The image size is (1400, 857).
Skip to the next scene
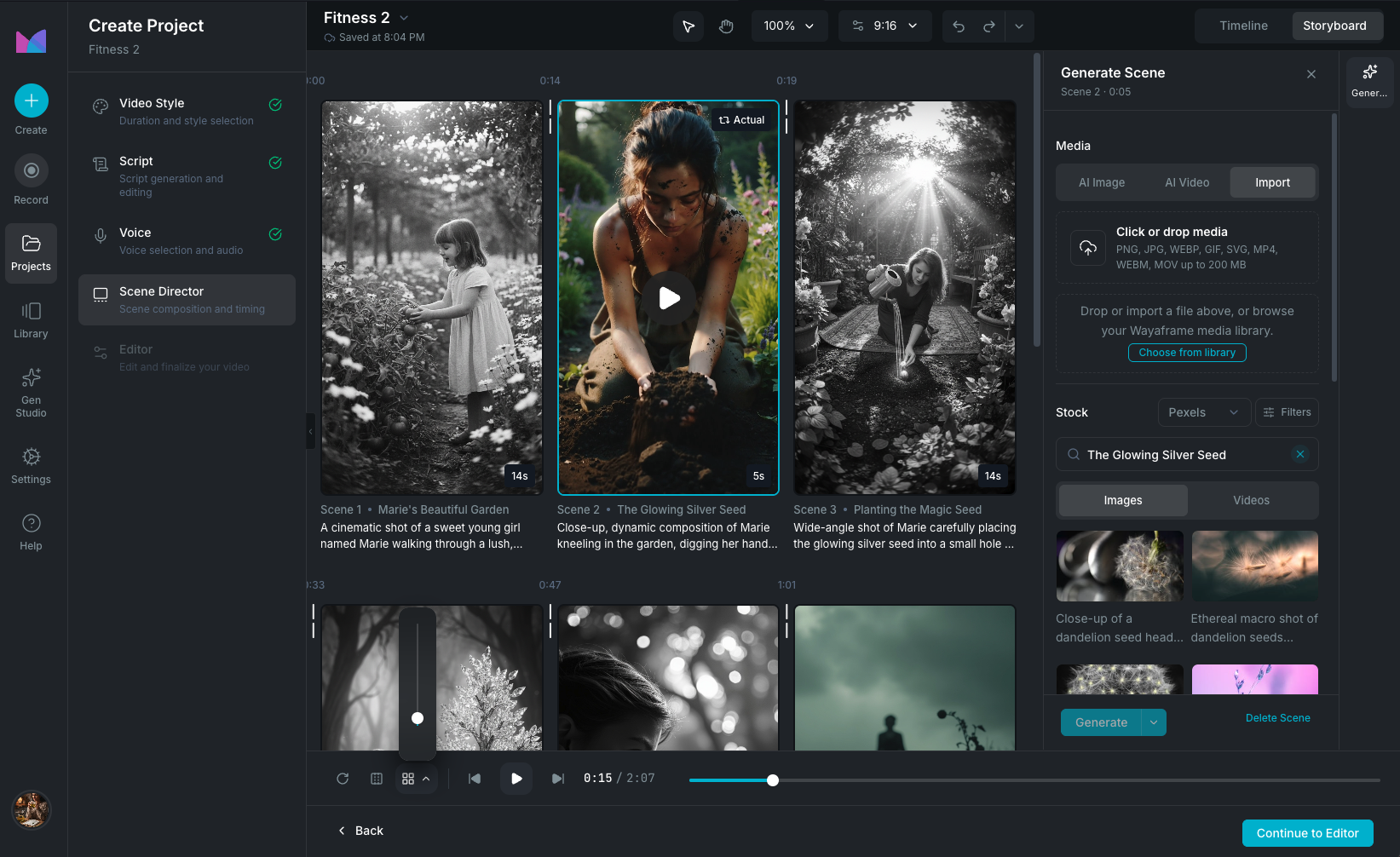[557, 779]
